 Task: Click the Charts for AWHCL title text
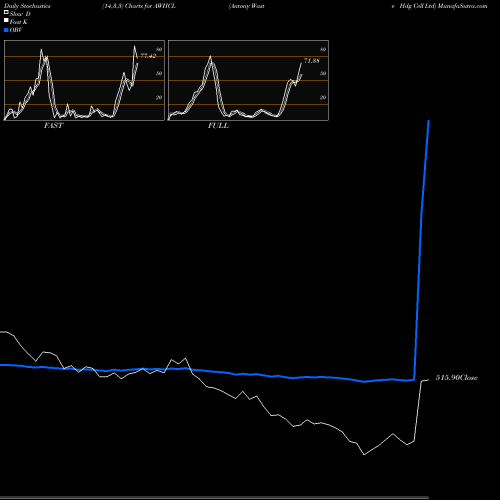point(151,6)
